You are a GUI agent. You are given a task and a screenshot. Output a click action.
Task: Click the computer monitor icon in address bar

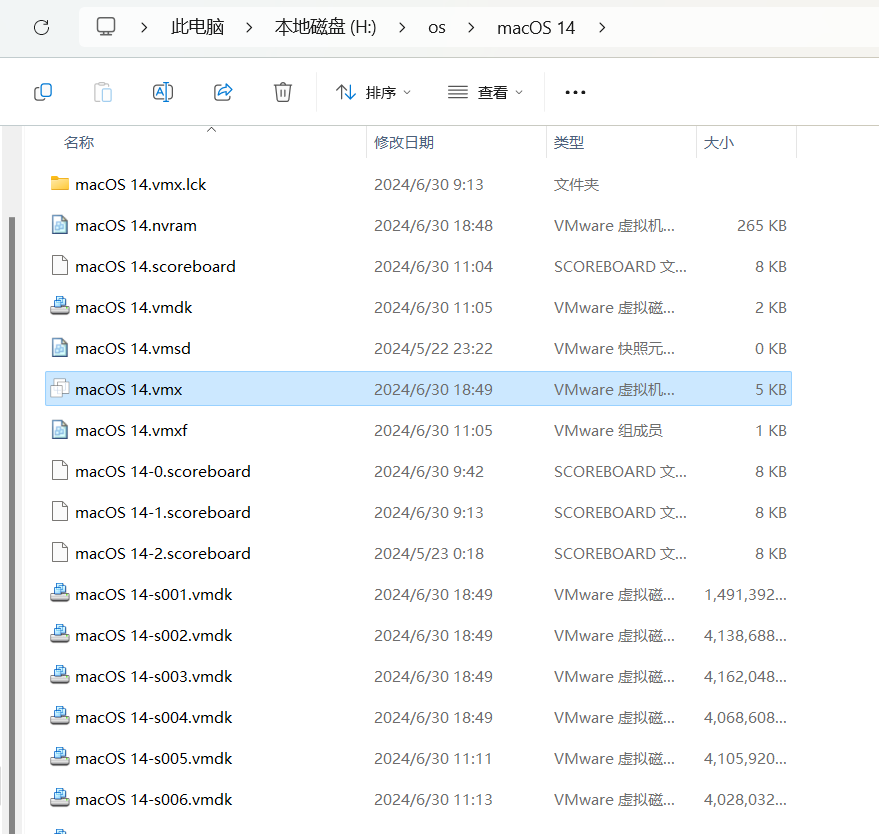pyautogui.click(x=106, y=26)
